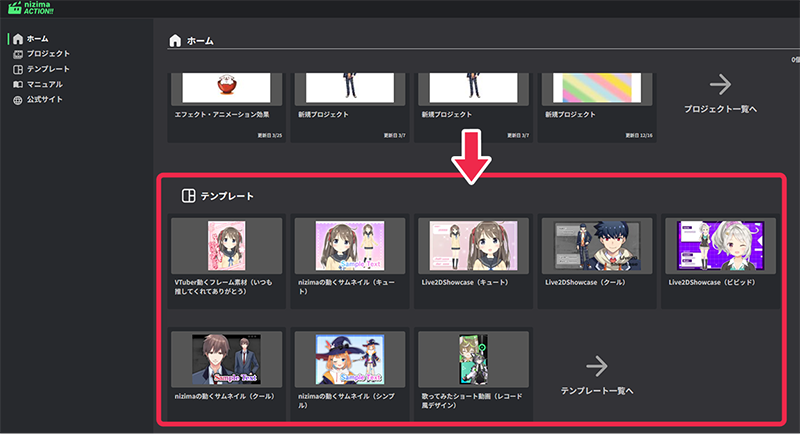Open マニュアル in the sidebar

click(45, 85)
